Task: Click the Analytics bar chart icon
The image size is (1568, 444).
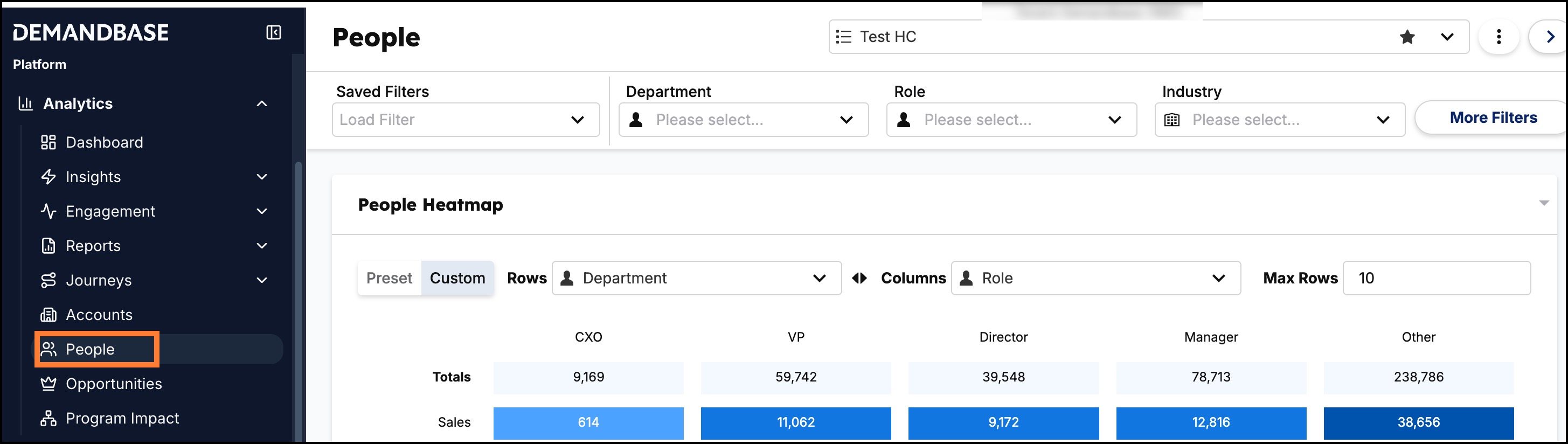Action: 25,103
